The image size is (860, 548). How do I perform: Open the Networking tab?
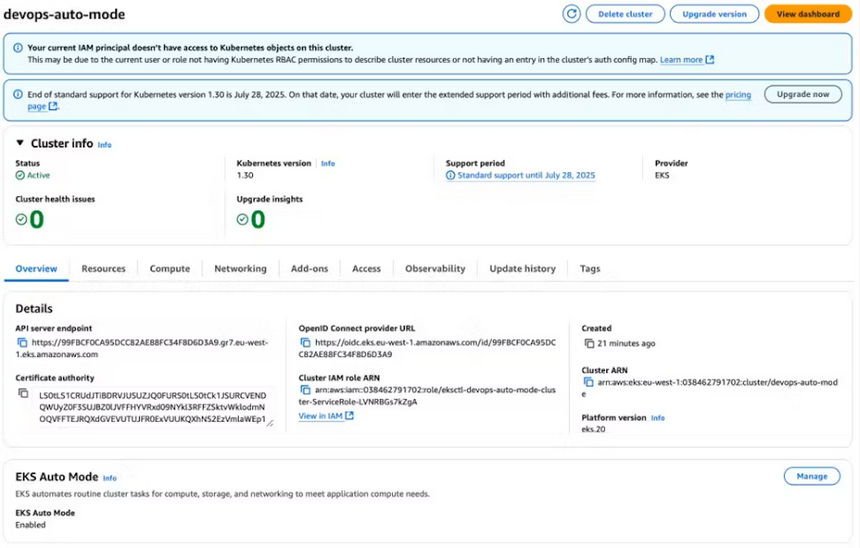[240, 268]
